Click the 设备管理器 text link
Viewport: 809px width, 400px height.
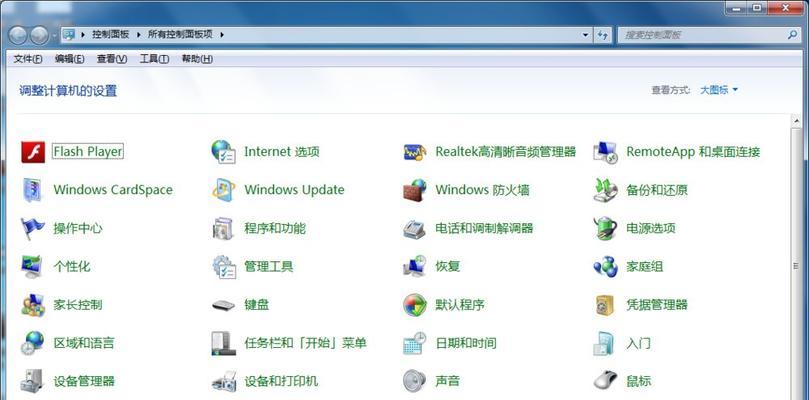tap(84, 381)
